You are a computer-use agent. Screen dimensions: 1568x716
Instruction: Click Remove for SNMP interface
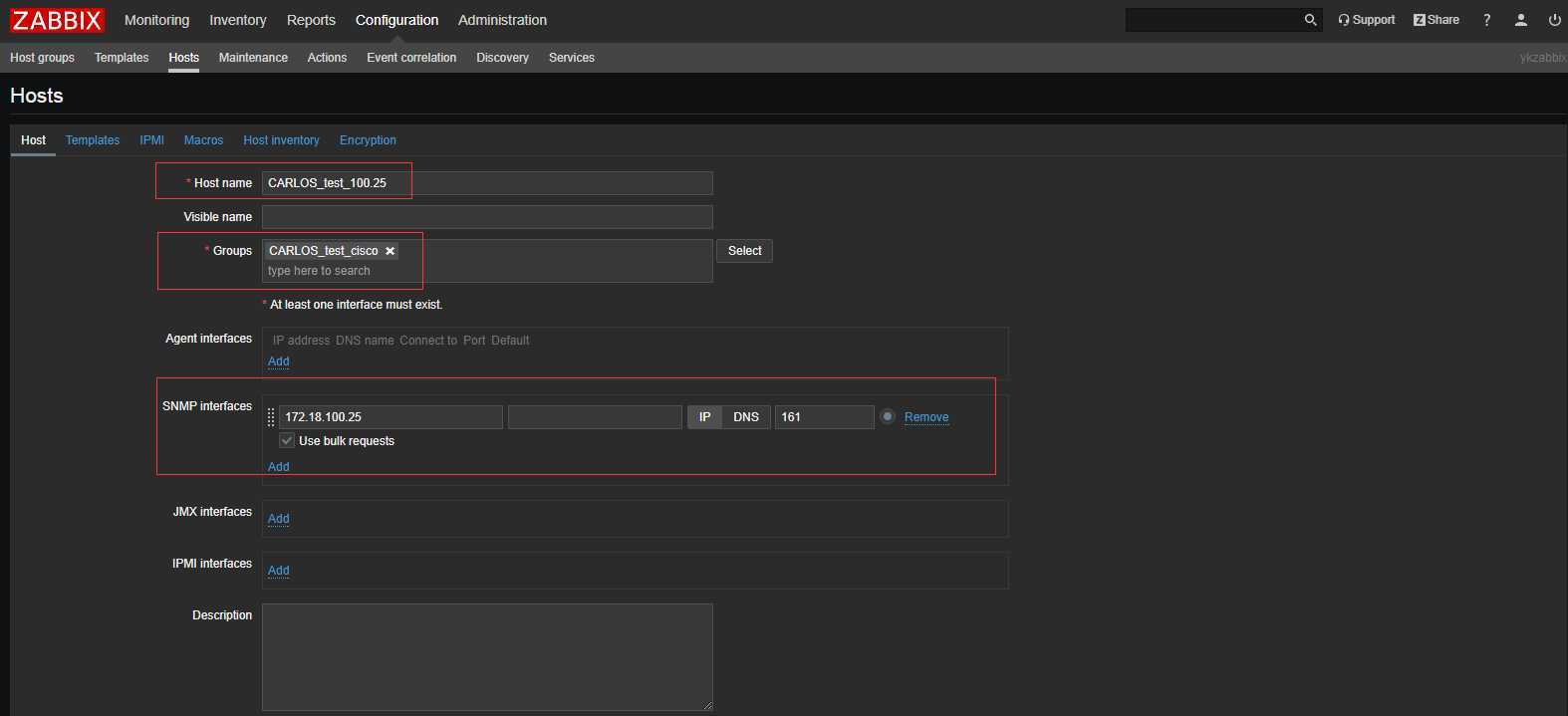coord(926,417)
